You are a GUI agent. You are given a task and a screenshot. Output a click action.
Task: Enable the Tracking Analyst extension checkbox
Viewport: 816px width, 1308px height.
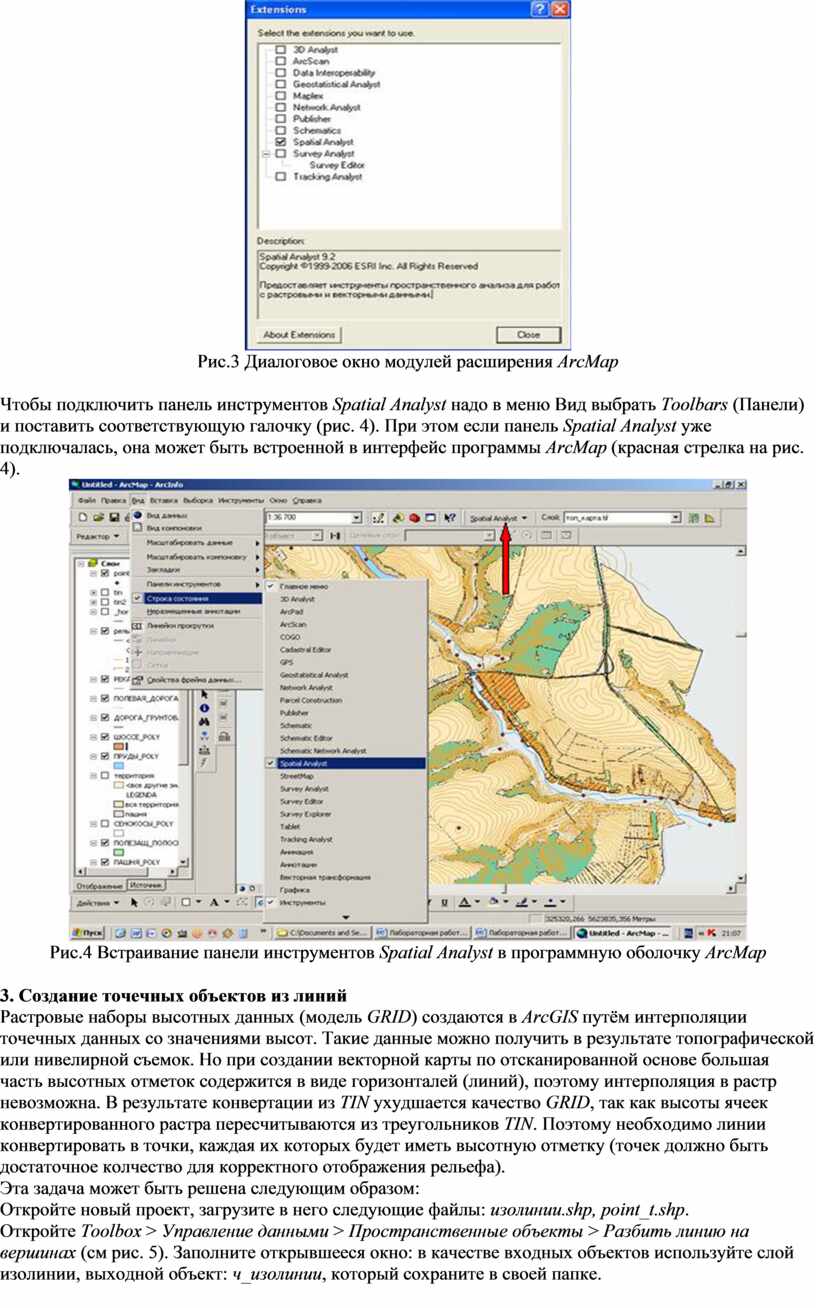pyautogui.click(x=281, y=176)
